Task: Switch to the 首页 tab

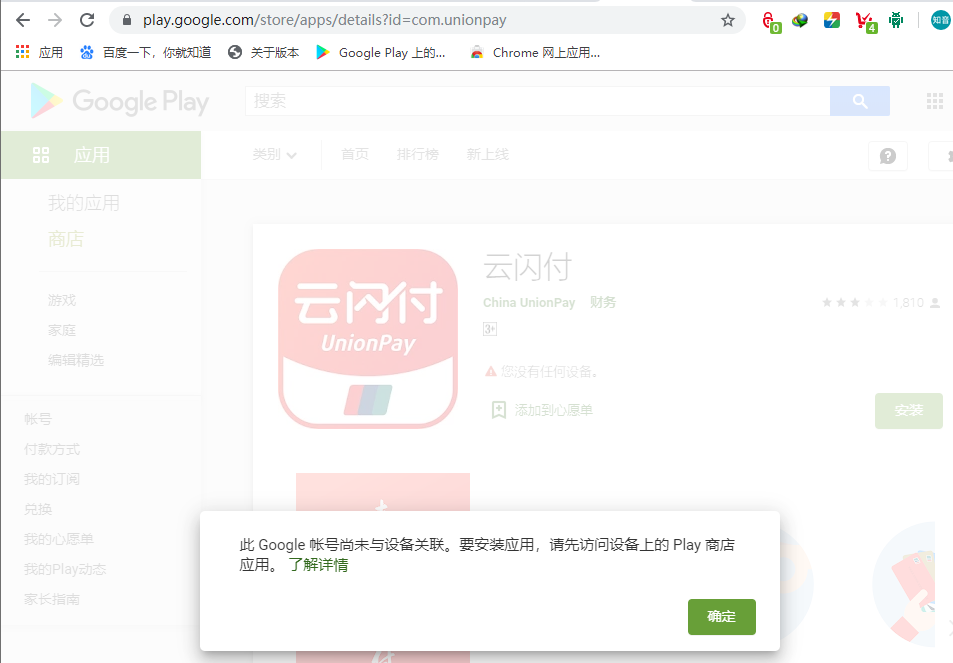Action: (x=355, y=154)
